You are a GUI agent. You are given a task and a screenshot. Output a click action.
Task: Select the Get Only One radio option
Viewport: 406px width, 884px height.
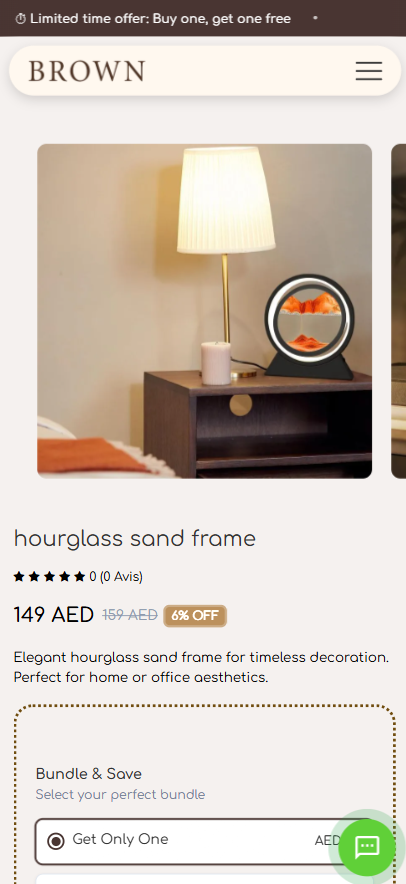point(55,841)
